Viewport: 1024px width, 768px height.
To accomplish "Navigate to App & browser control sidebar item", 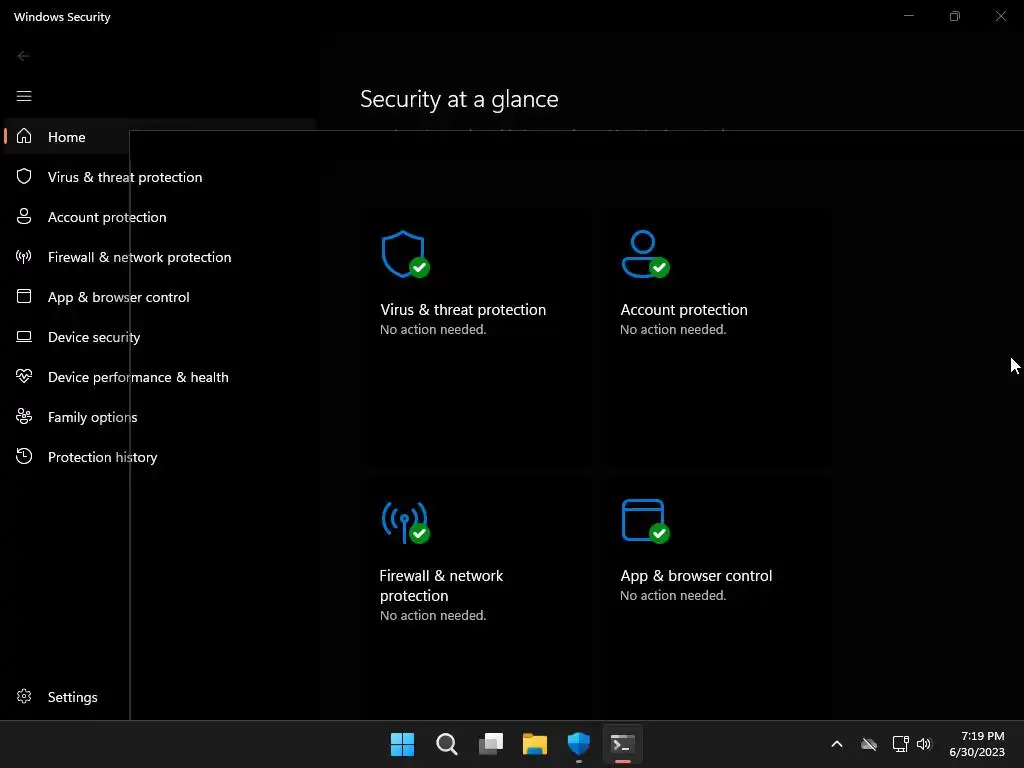I will [118, 297].
